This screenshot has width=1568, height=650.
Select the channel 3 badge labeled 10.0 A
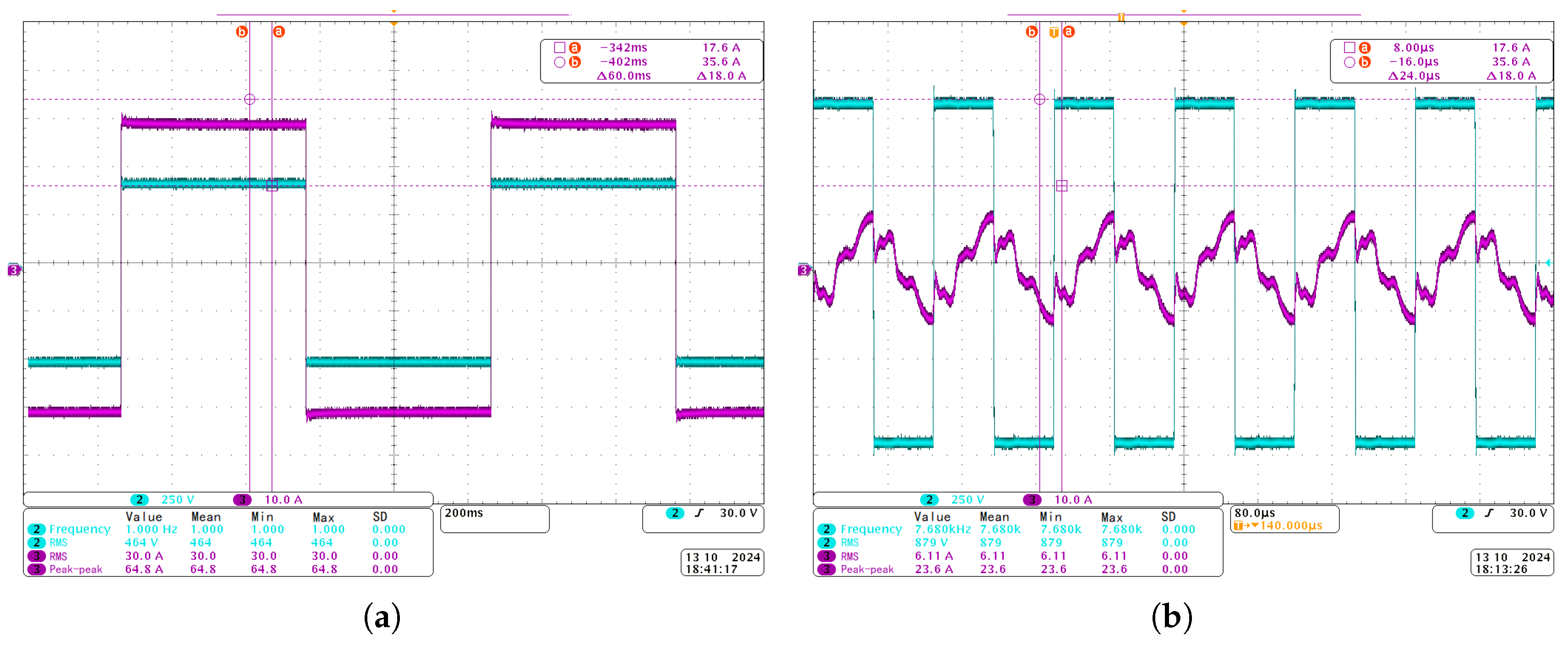243,499
